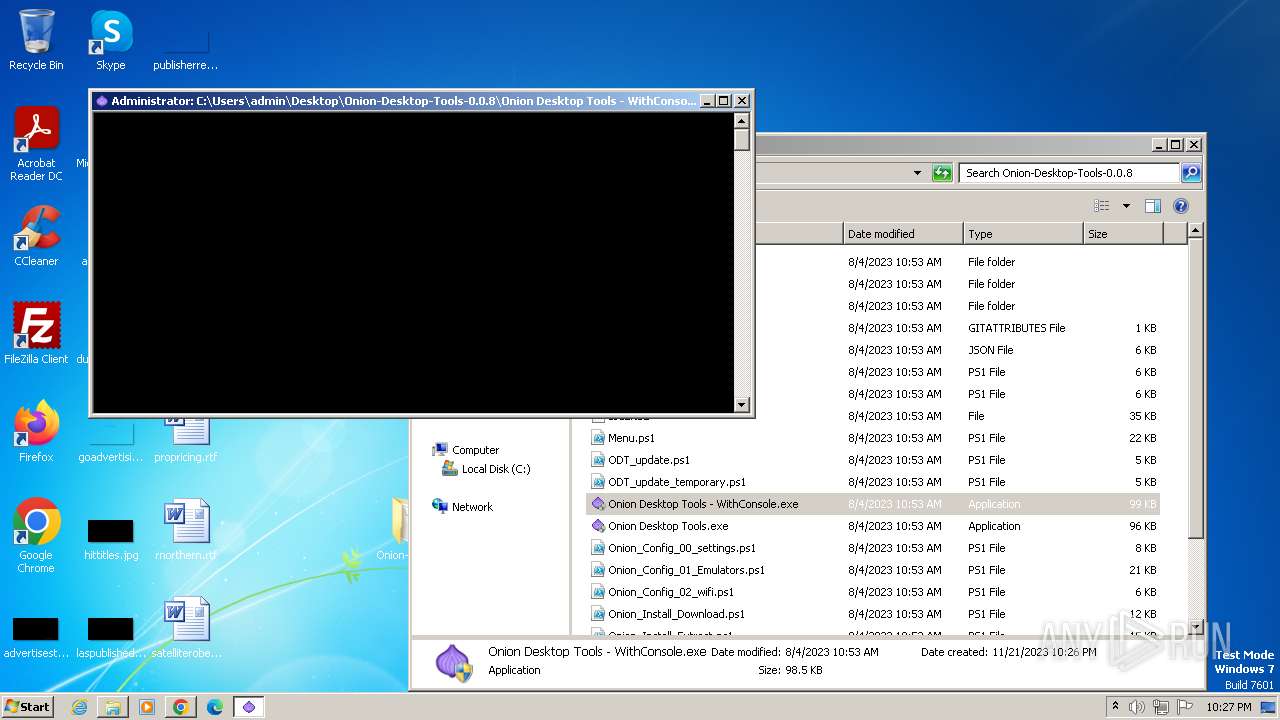
Task: Click GITATTRIBUTES File type cell
Action: click(x=1016, y=328)
